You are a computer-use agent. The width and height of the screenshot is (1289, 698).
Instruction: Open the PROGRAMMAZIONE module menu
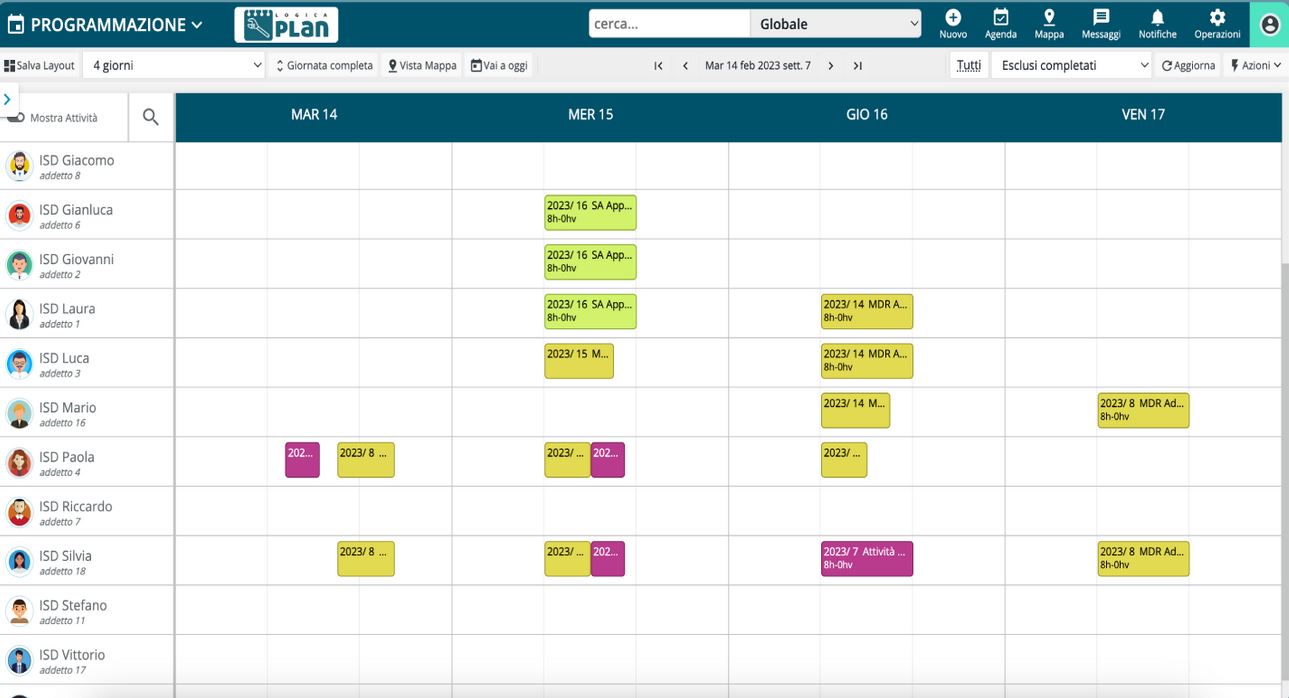click(105, 25)
